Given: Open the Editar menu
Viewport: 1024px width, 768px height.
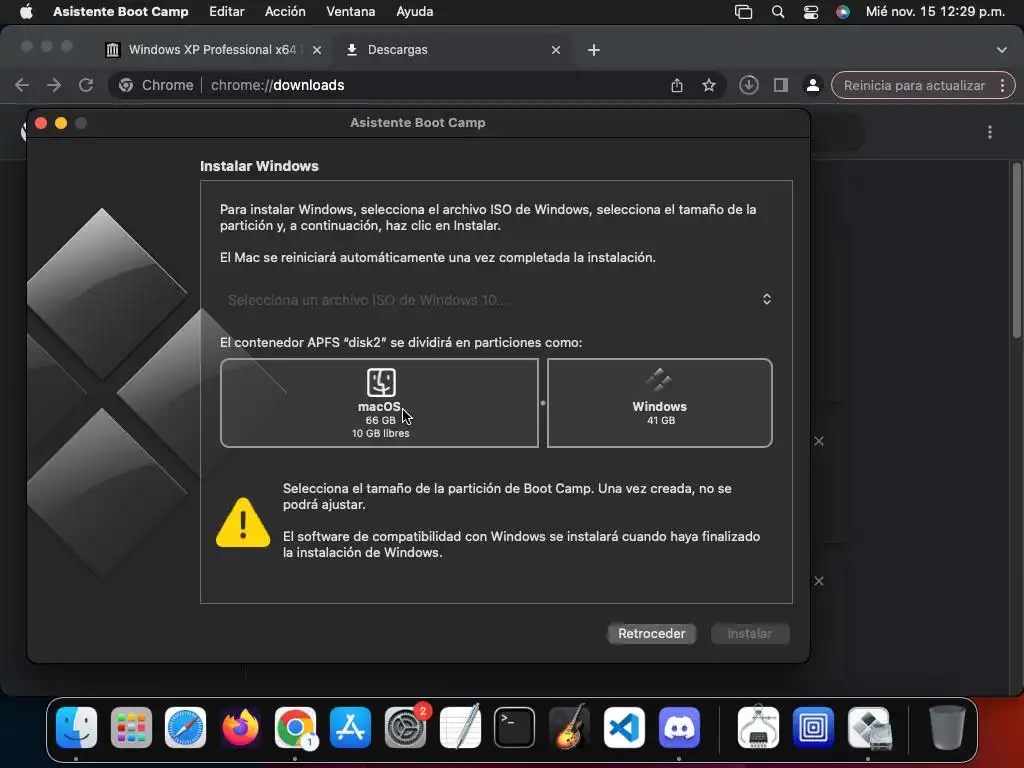Looking at the screenshot, I should coord(227,12).
